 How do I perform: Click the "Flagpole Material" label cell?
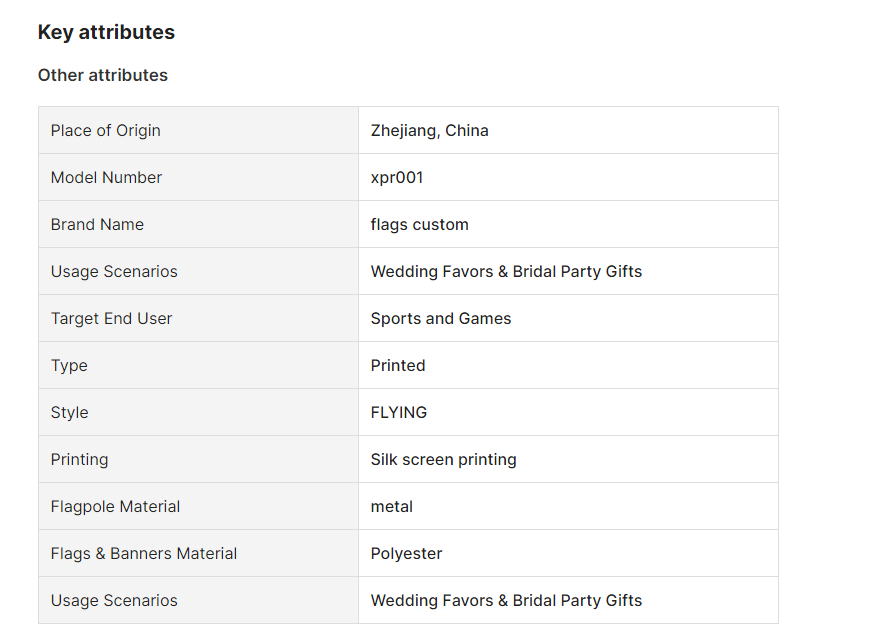[116, 506]
